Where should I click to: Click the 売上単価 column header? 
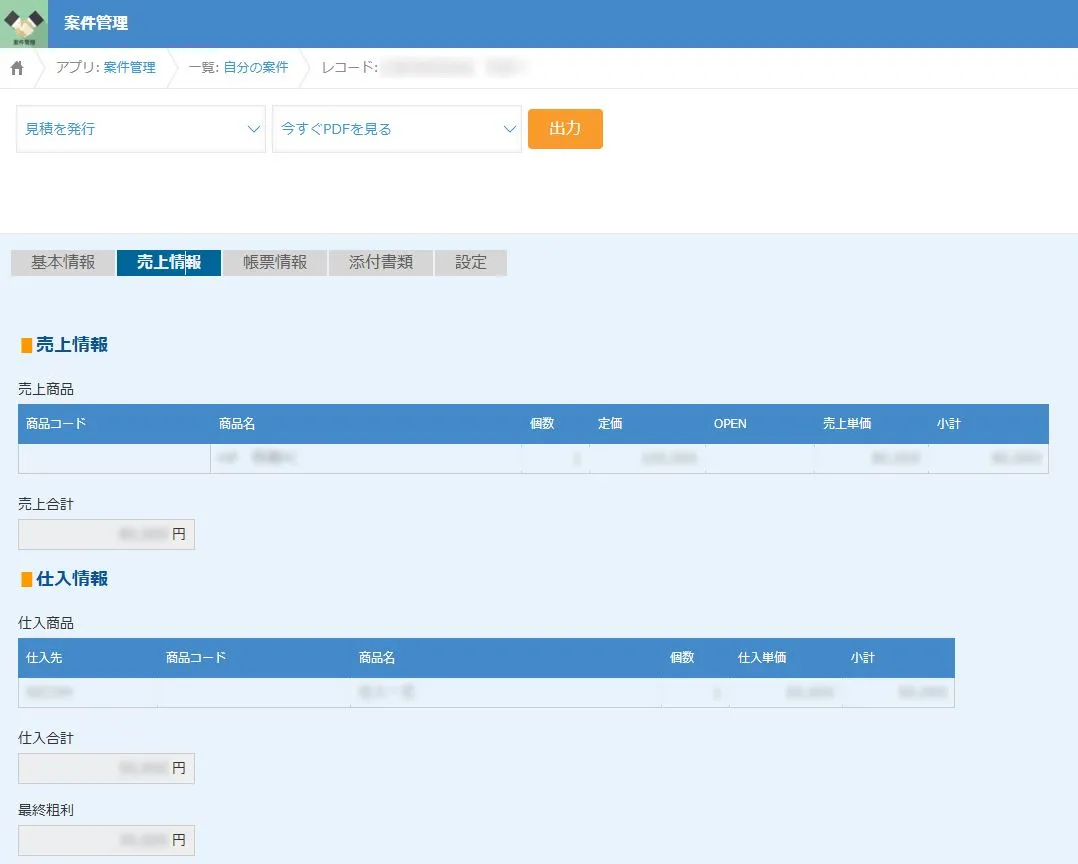tap(846, 424)
